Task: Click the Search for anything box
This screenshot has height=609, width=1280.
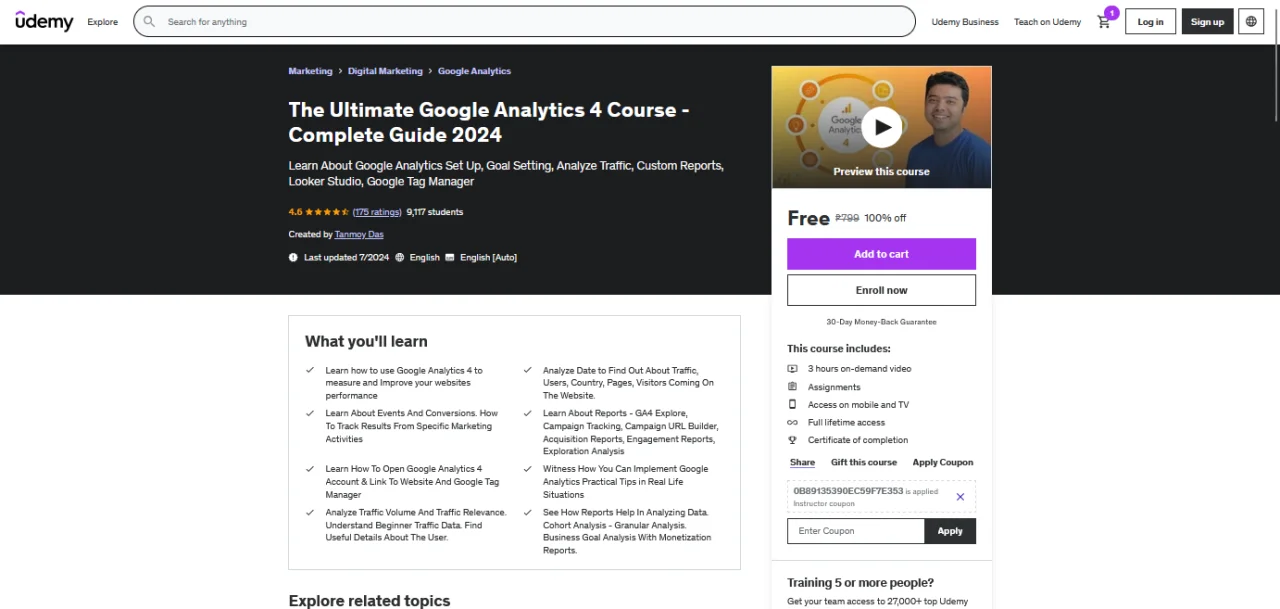Action: tap(524, 21)
